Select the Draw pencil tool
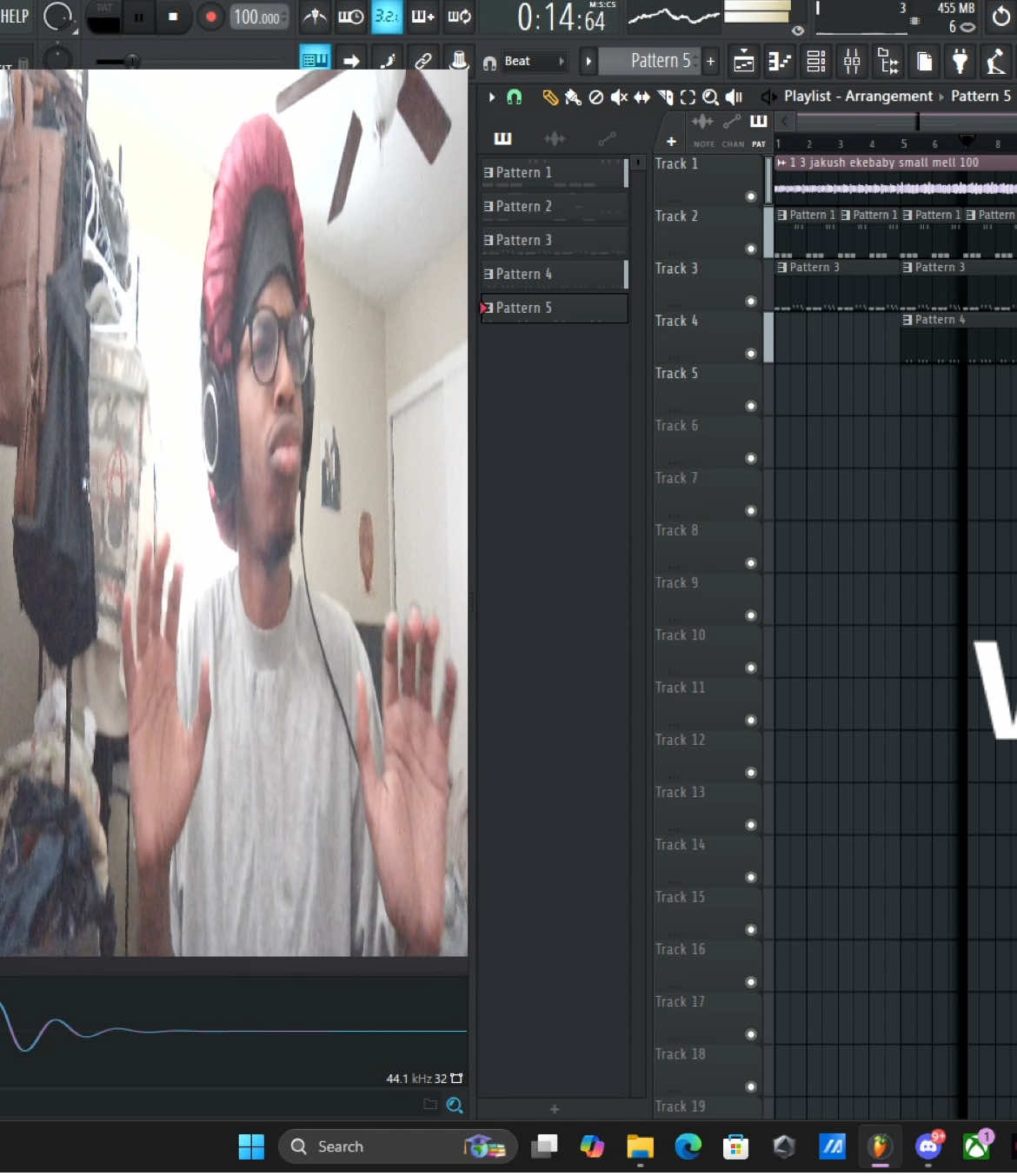Image resolution: width=1017 pixels, height=1176 pixels. click(550, 97)
